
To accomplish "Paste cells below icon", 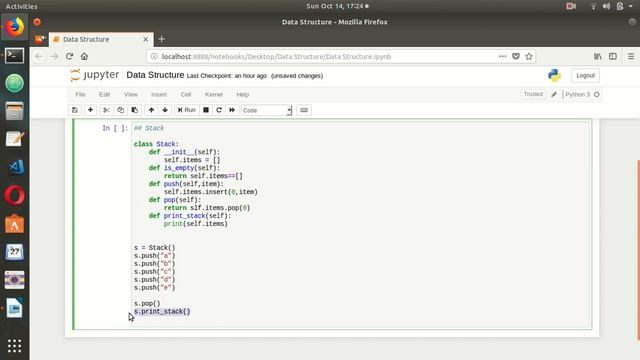I will (x=134, y=110).
